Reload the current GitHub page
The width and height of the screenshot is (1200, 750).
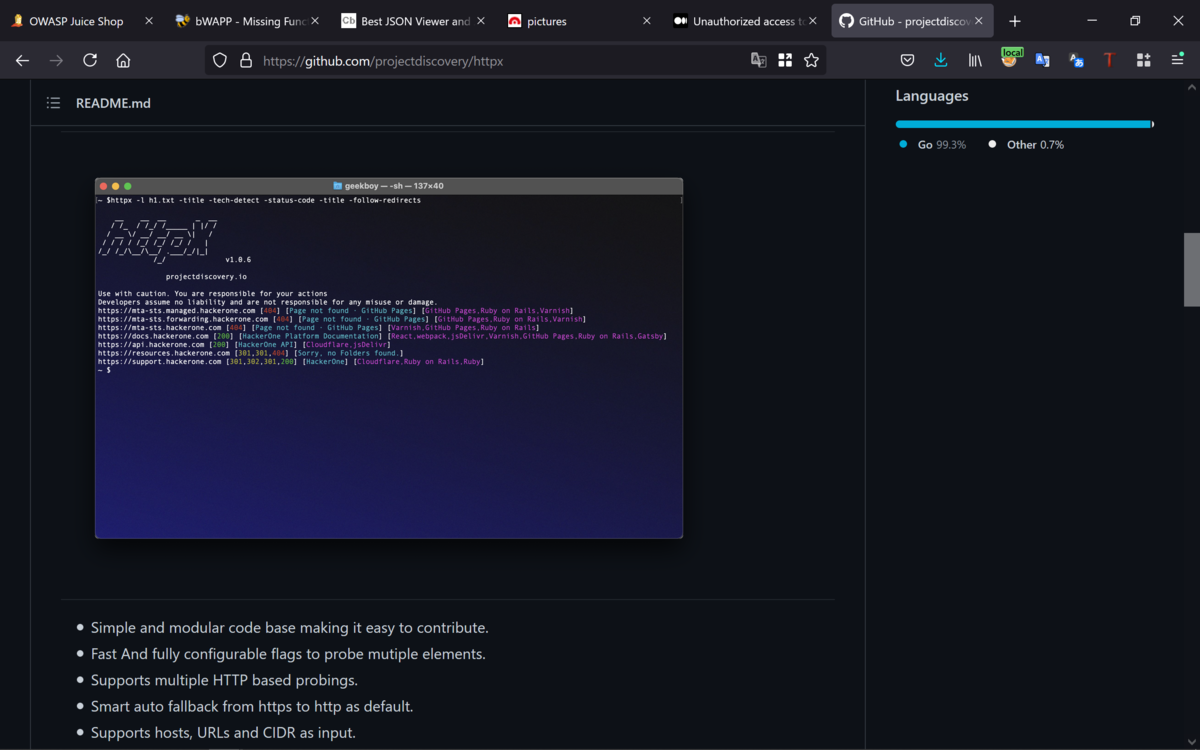90,61
